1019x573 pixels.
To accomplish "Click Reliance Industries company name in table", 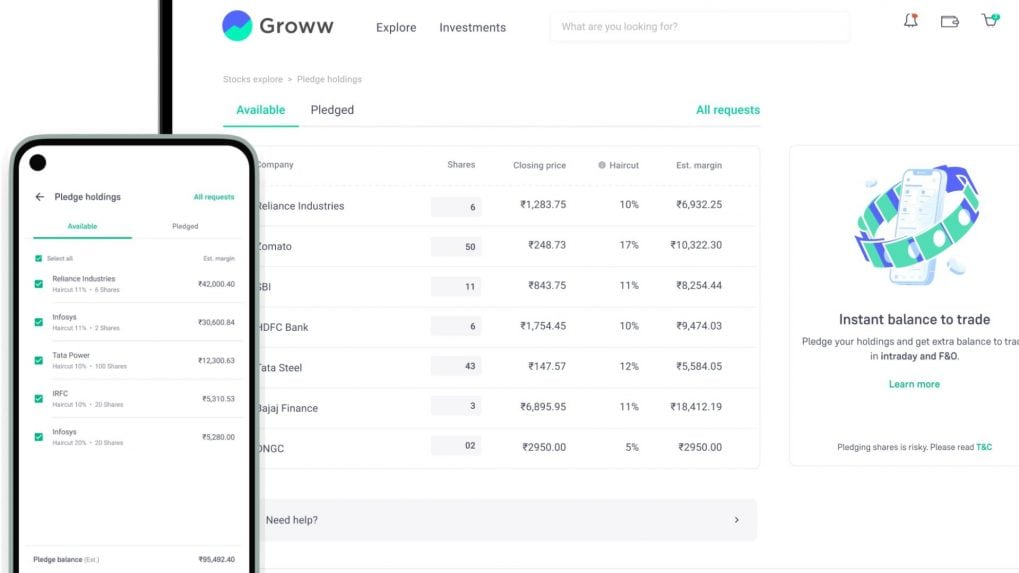I will (x=300, y=206).
